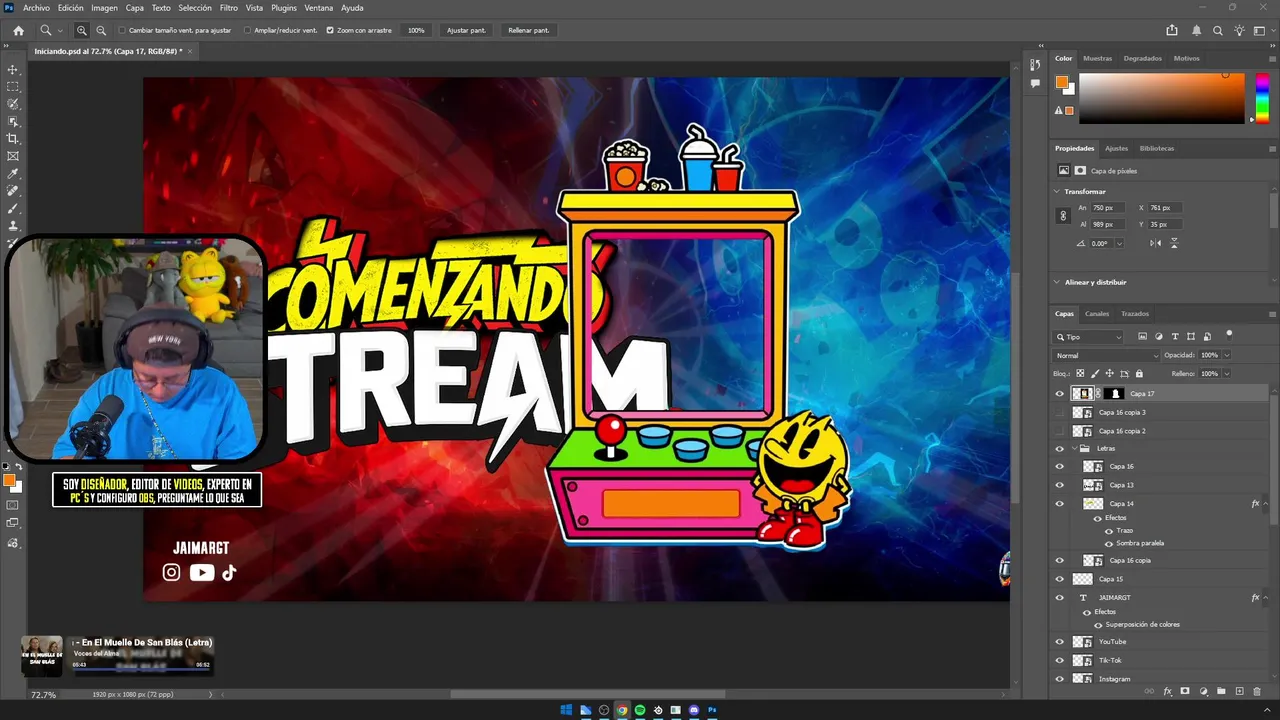The image size is (1280, 720).
Task: Enable Cambiar tamaño vent. para ajustar checkbox
Action: (122, 30)
